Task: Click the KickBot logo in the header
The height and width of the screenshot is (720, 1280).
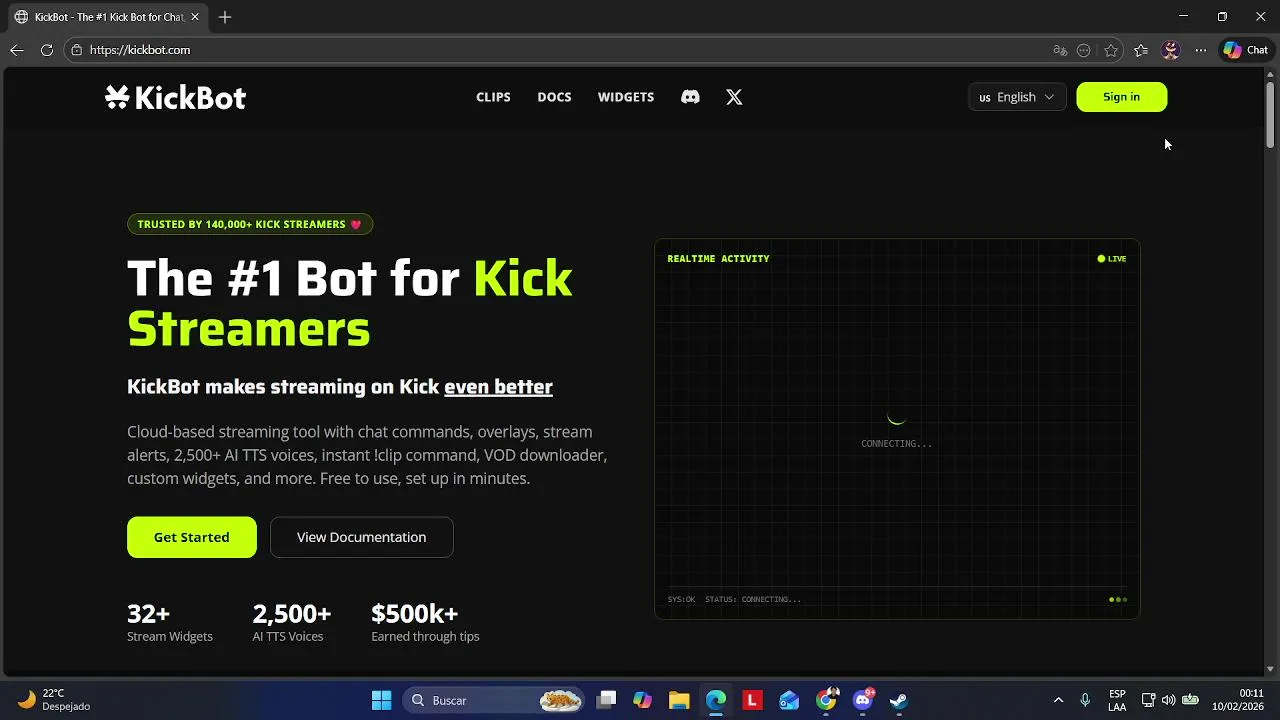Action: click(175, 97)
